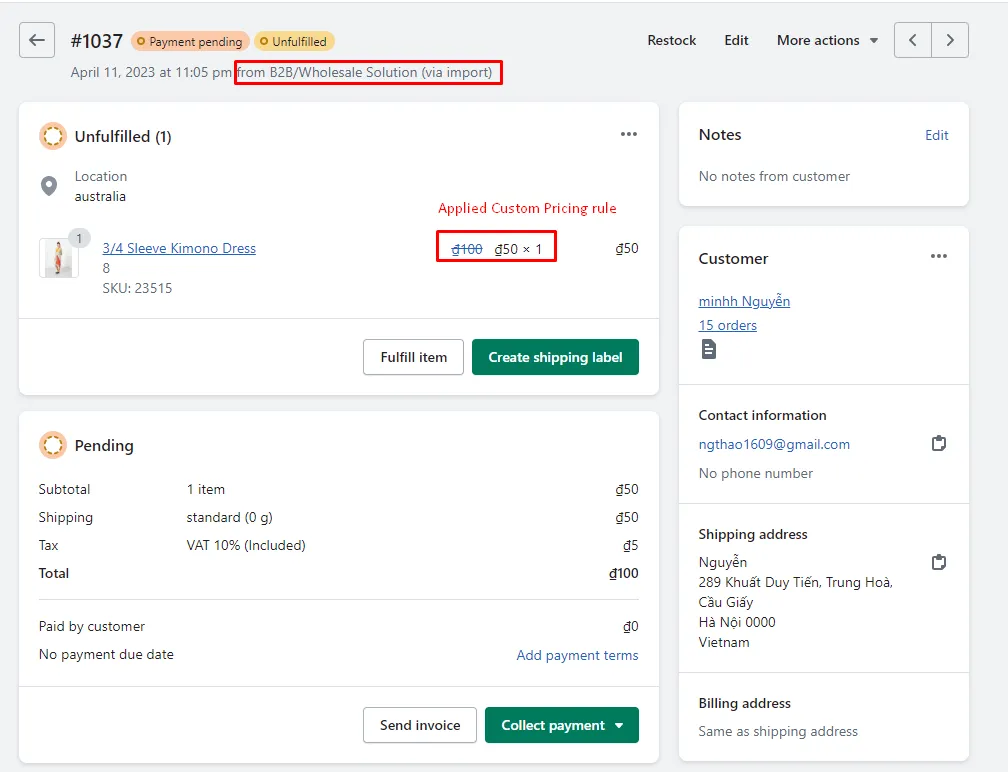
Task: Copy the customer email via clipboard icon
Action: tap(939, 444)
